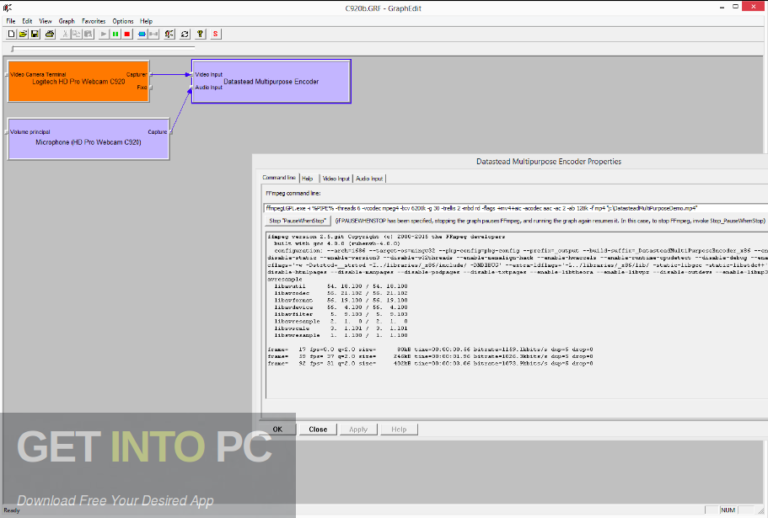
Task: Open the Edit menu
Action: (27, 21)
